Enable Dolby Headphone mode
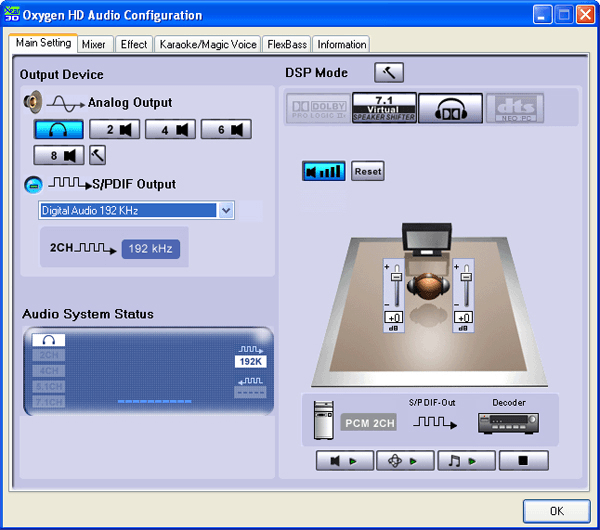 [x=450, y=108]
